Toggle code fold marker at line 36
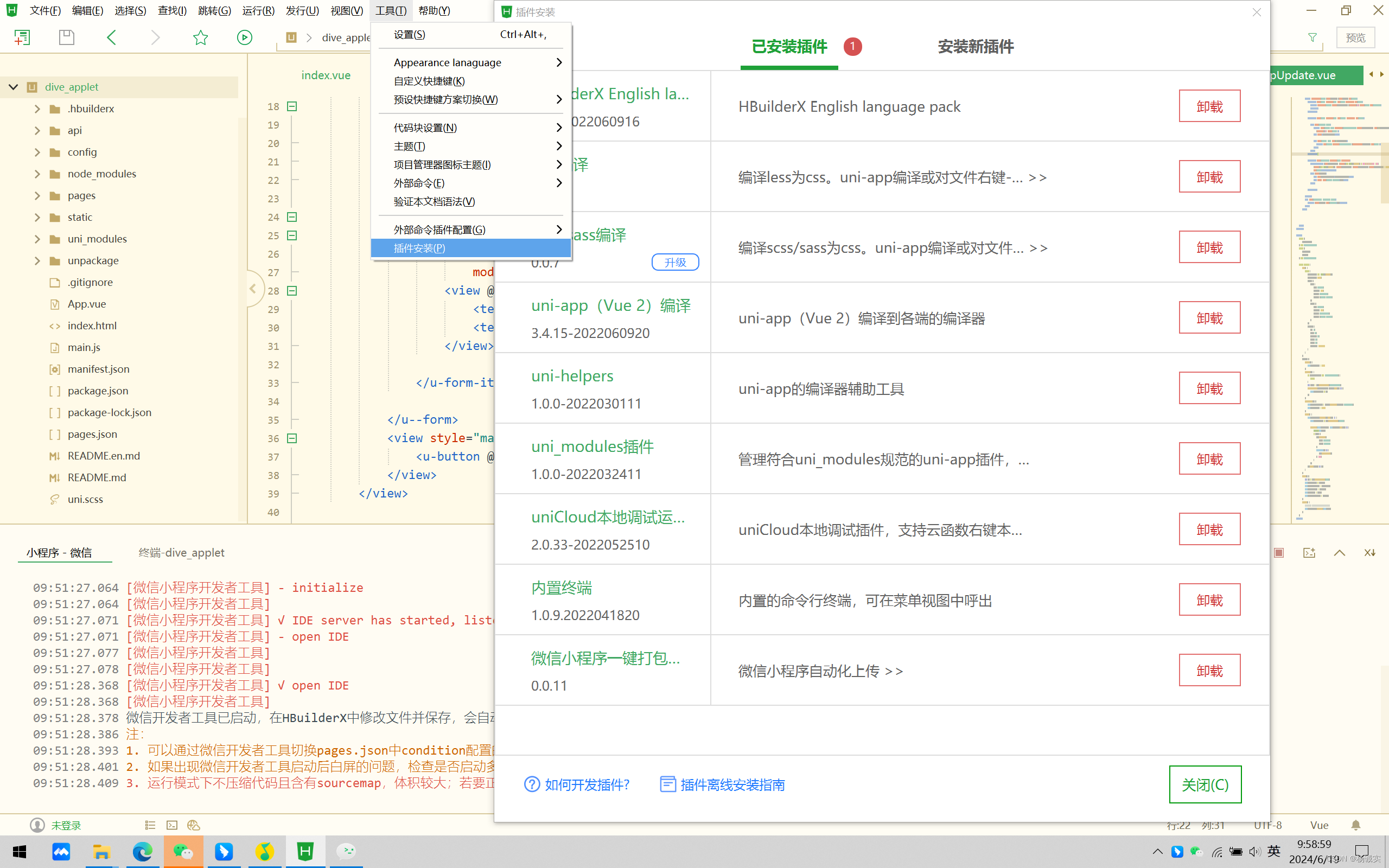The height and width of the screenshot is (868, 1389). click(291, 438)
